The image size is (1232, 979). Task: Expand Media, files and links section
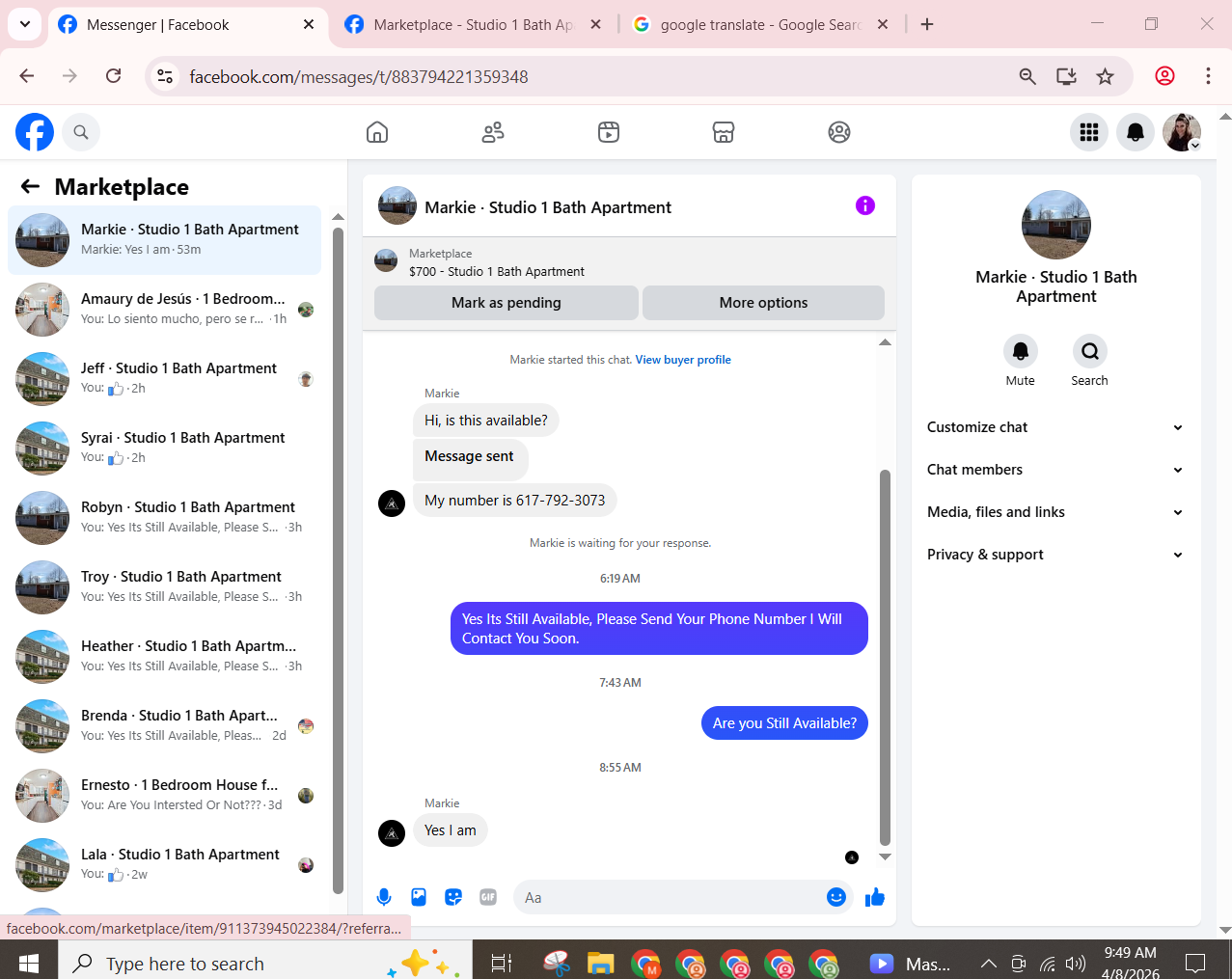(1055, 512)
